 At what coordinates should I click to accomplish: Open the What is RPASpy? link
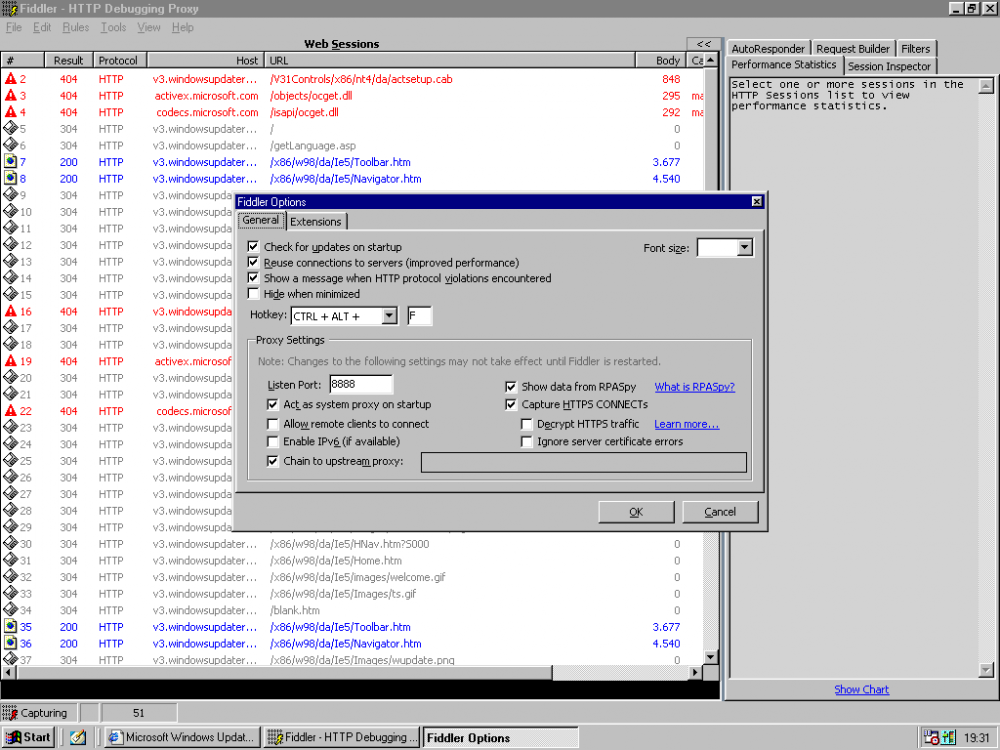[x=694, y=387]
